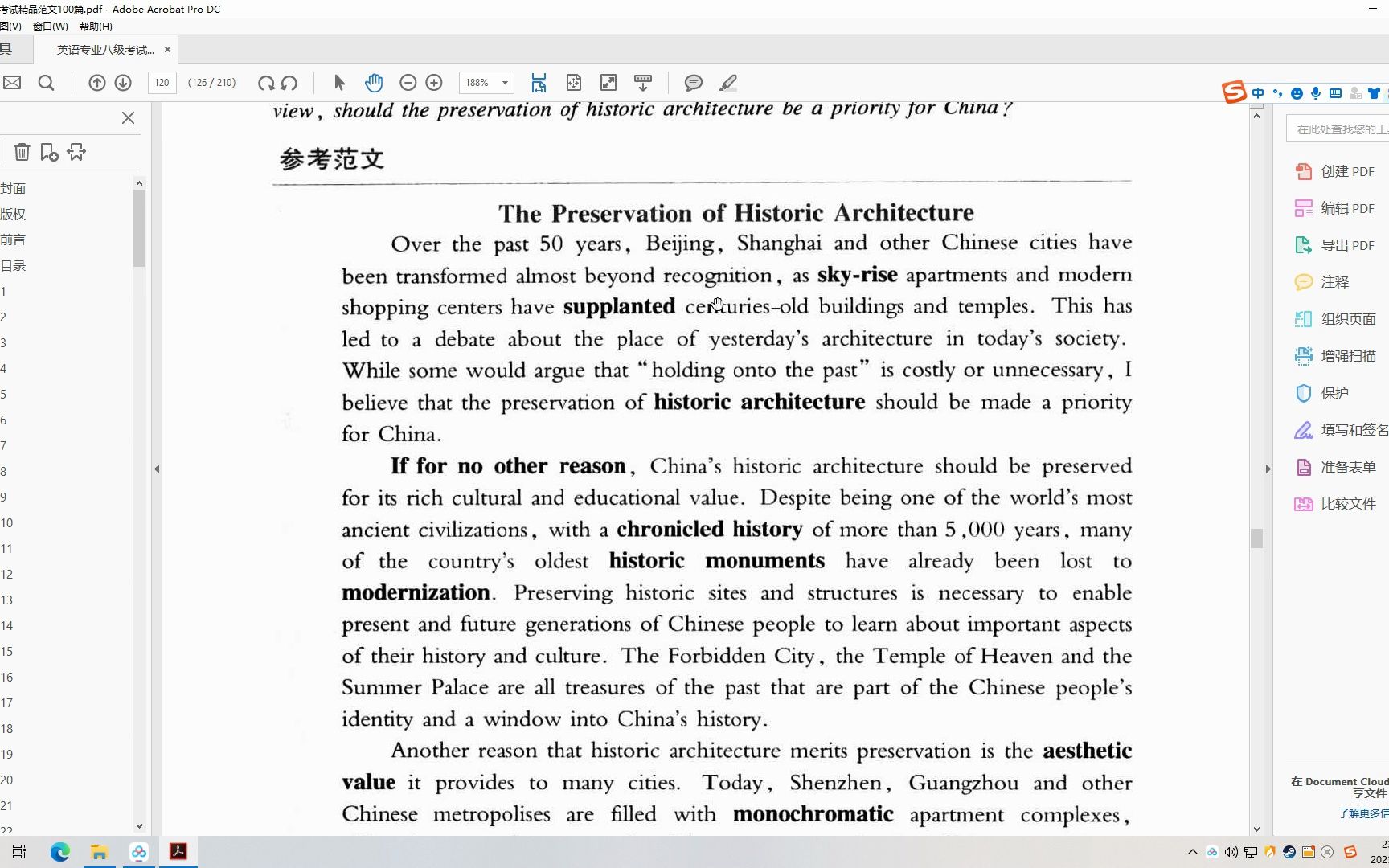Click the 了解更多信息 link
Screen dimensions: 1389x868
tap(1363, 813)
